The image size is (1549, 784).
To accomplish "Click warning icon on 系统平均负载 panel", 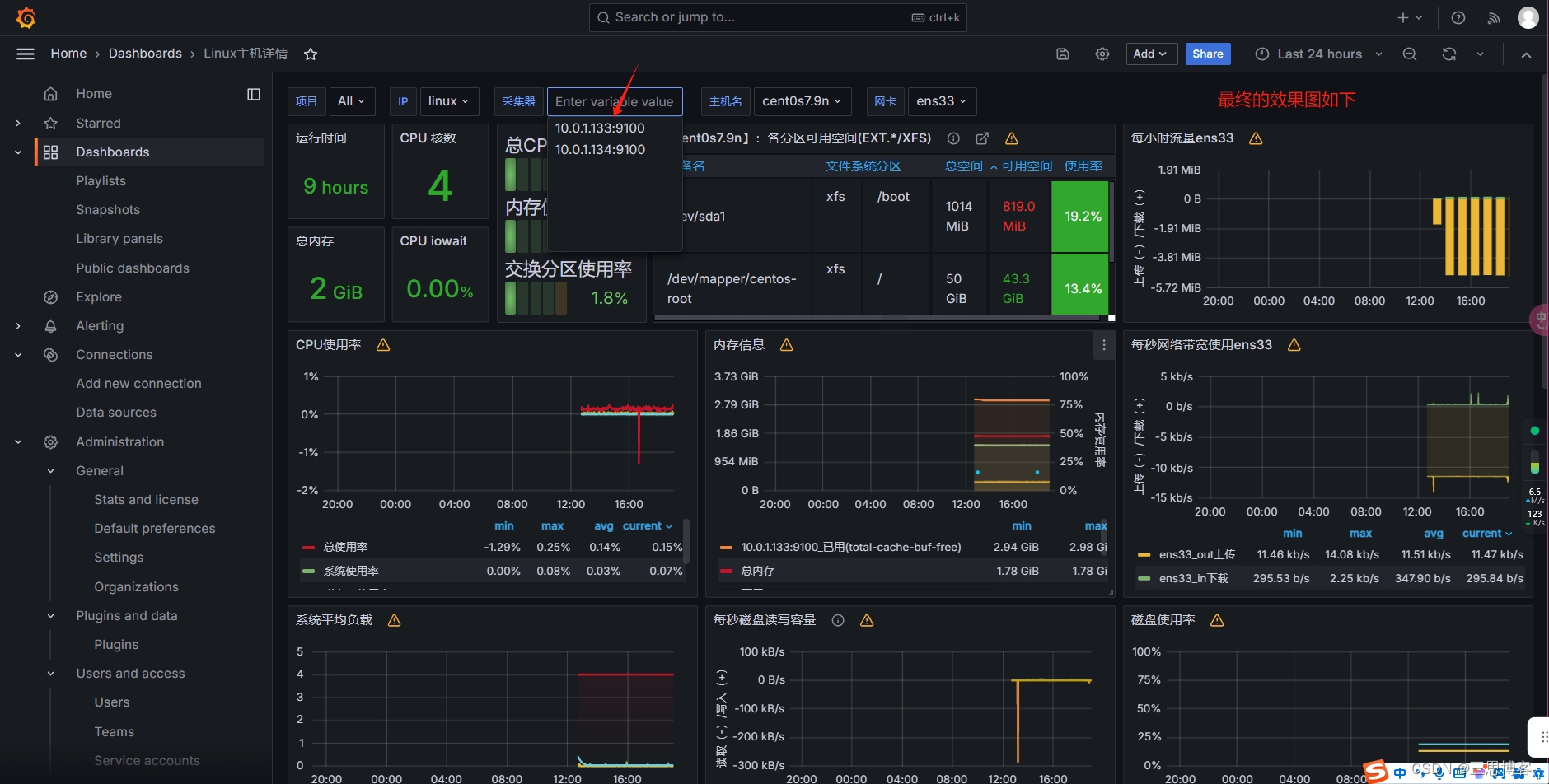I will (395, 620).
